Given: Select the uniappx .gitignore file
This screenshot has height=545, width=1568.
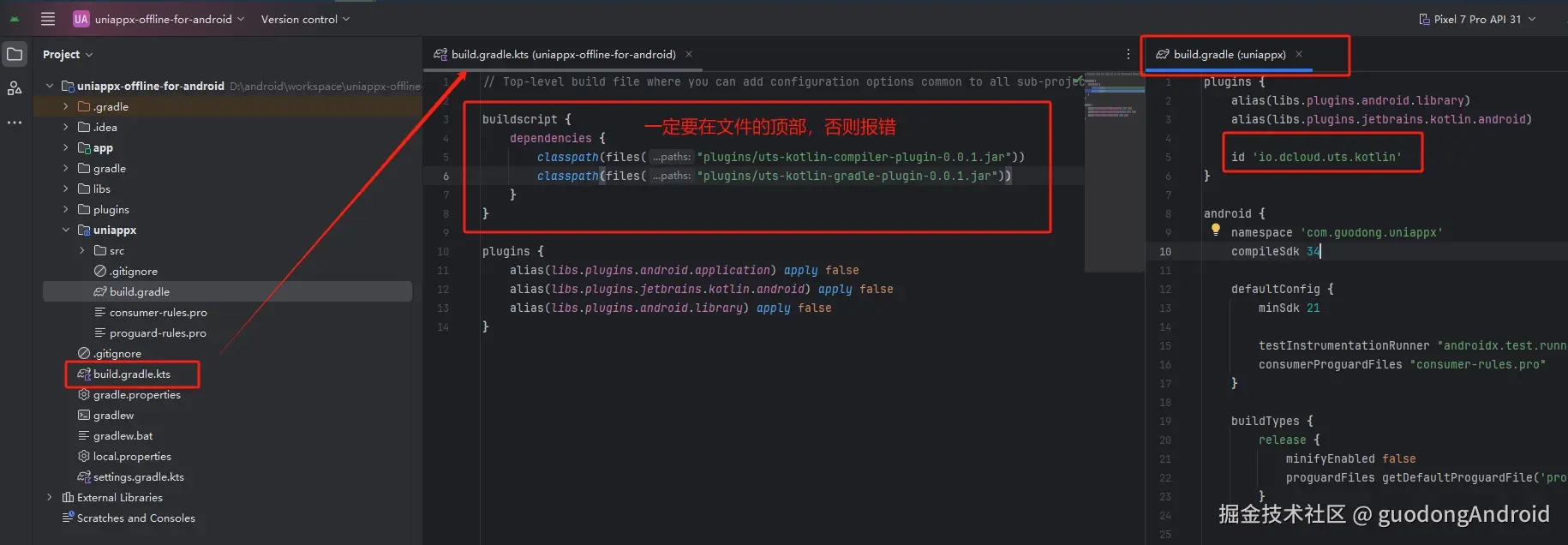Looking at the screenshot, I should click(x=126, y=271).
